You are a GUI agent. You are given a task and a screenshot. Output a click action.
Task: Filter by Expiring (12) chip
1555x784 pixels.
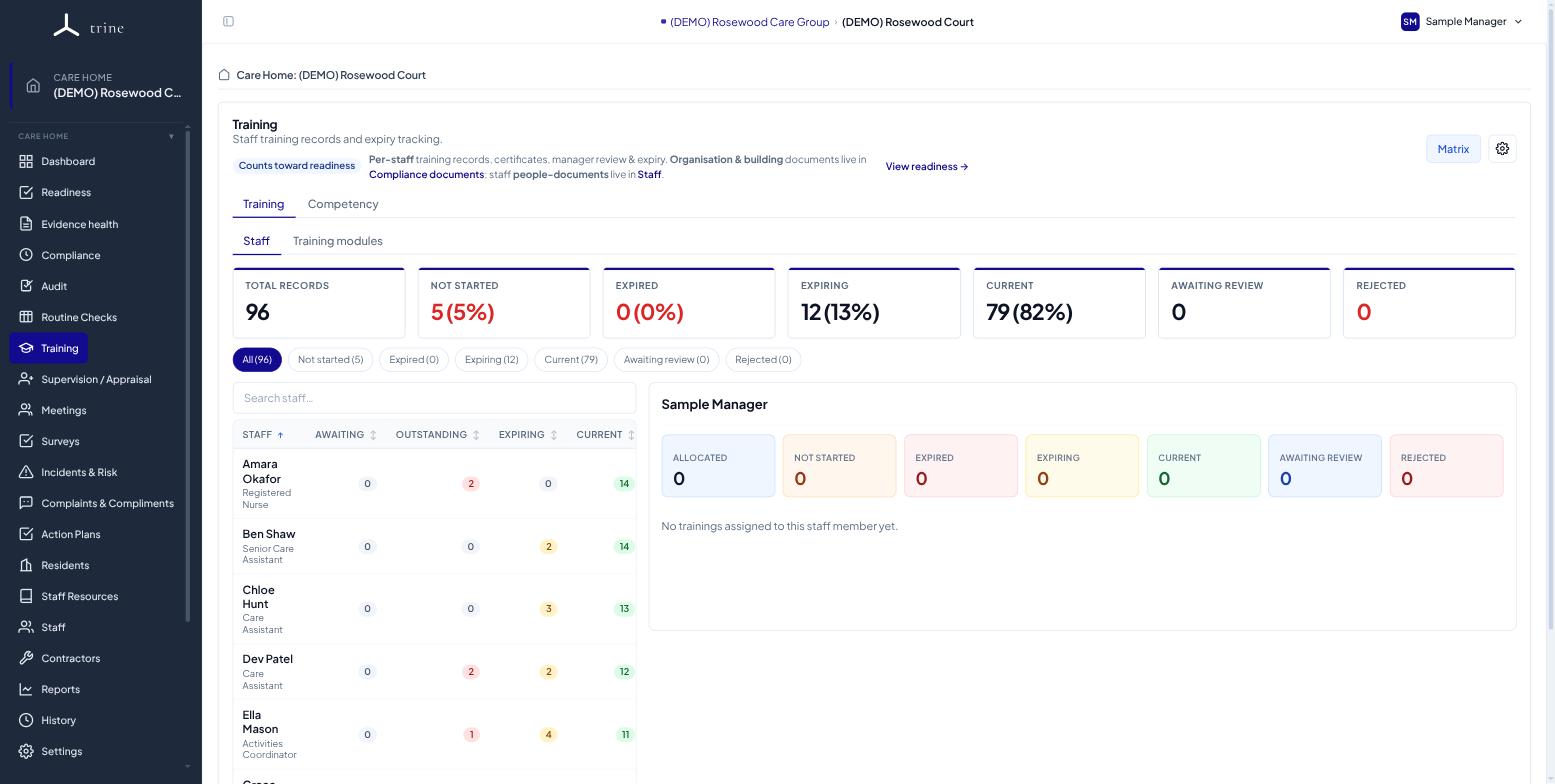point(492,360)
